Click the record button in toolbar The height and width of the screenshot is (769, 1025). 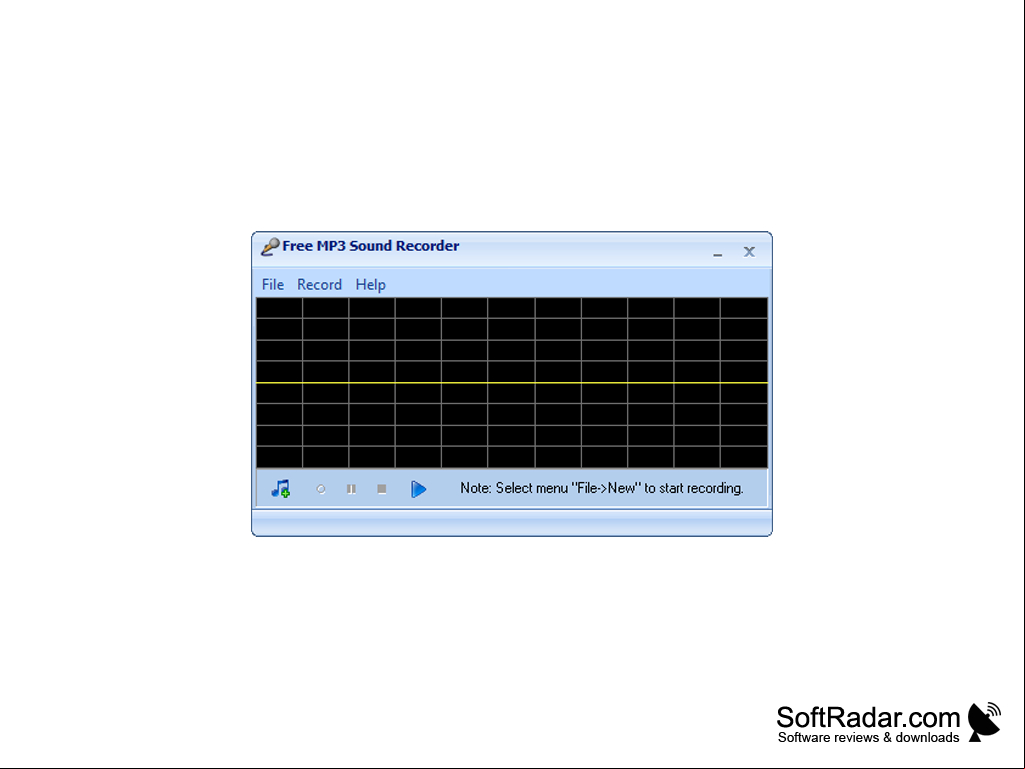[321, 488]
